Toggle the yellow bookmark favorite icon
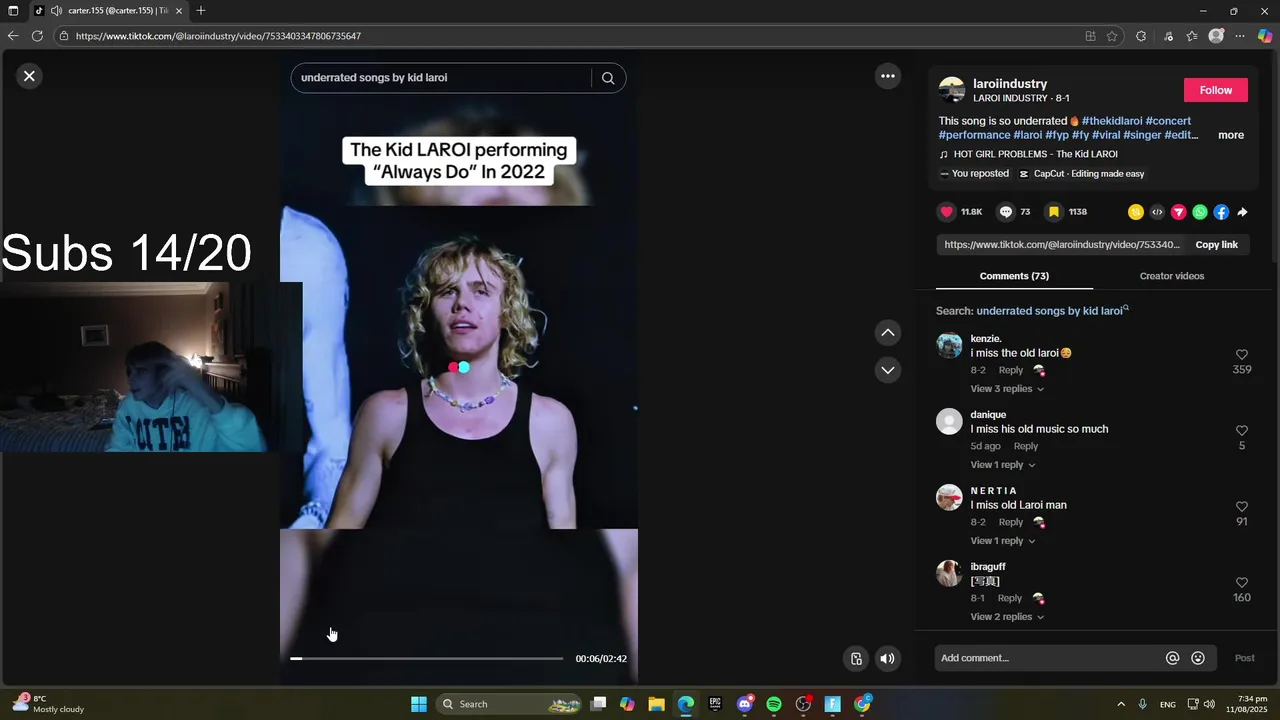Image resolution: width=1280 pixels, height=720 pixels. pyautogui.click(x=1053, y=212)
